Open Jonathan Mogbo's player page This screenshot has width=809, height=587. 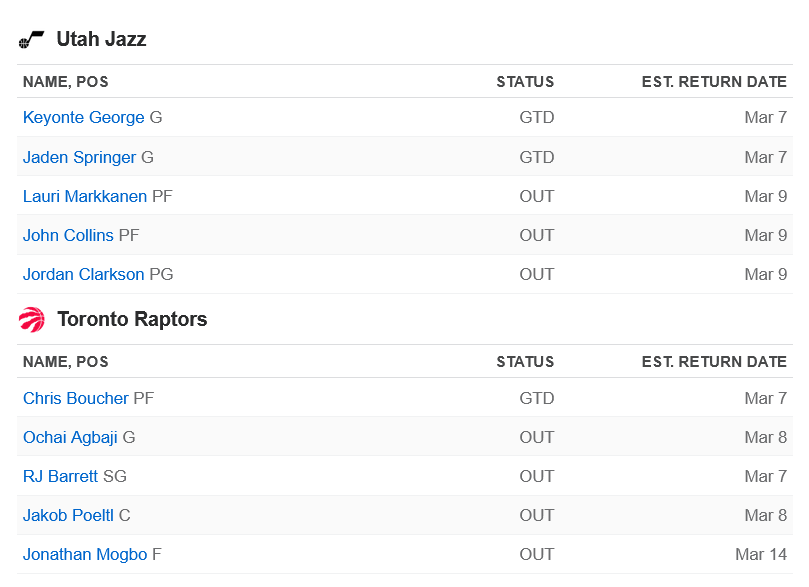click(85, 554)
